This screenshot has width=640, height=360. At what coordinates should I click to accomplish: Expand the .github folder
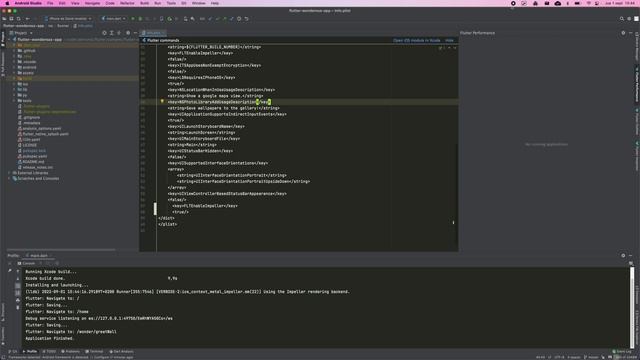point(14,51)
